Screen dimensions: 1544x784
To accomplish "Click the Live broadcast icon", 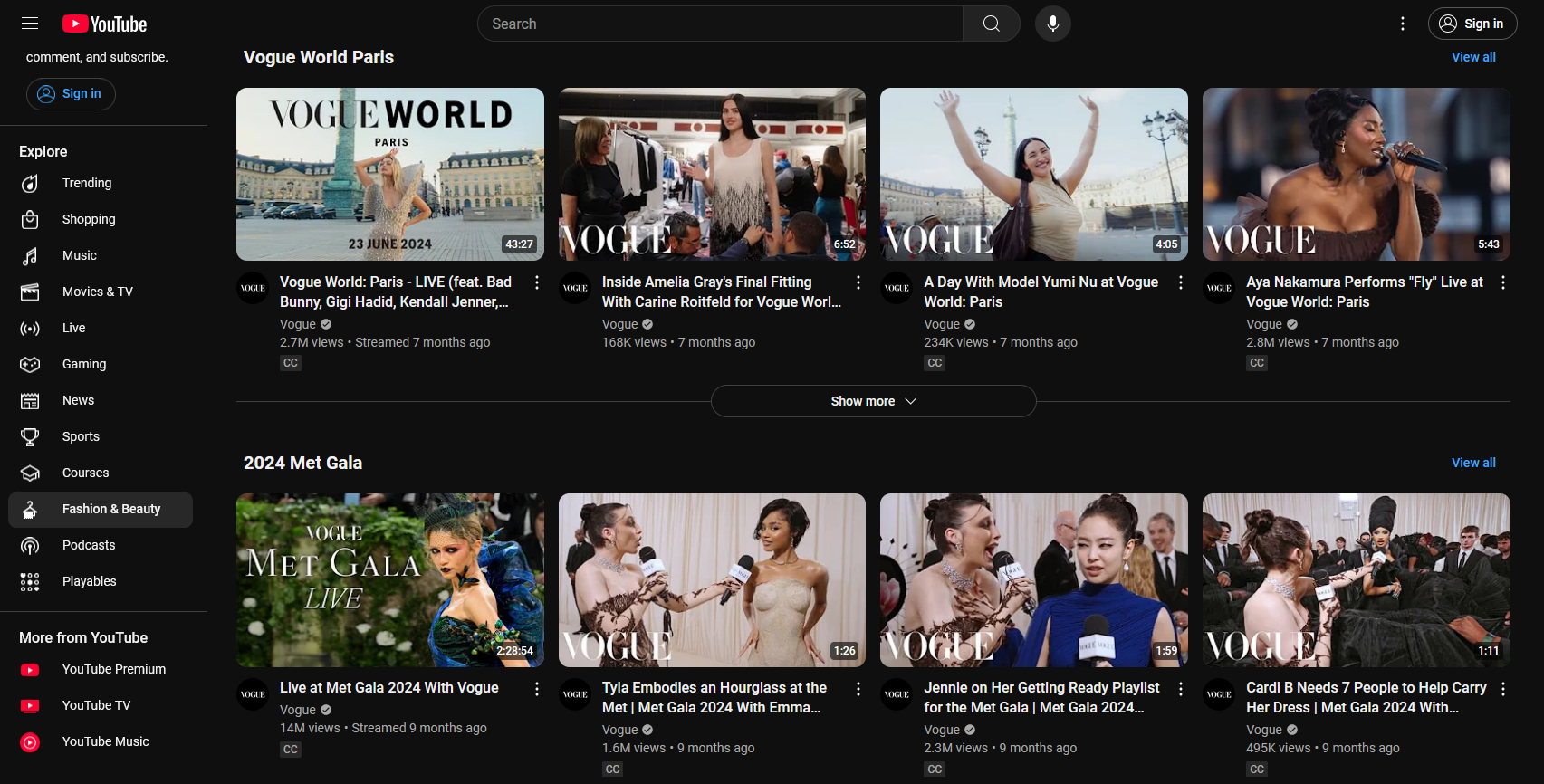I will click(x=30, y=329).
